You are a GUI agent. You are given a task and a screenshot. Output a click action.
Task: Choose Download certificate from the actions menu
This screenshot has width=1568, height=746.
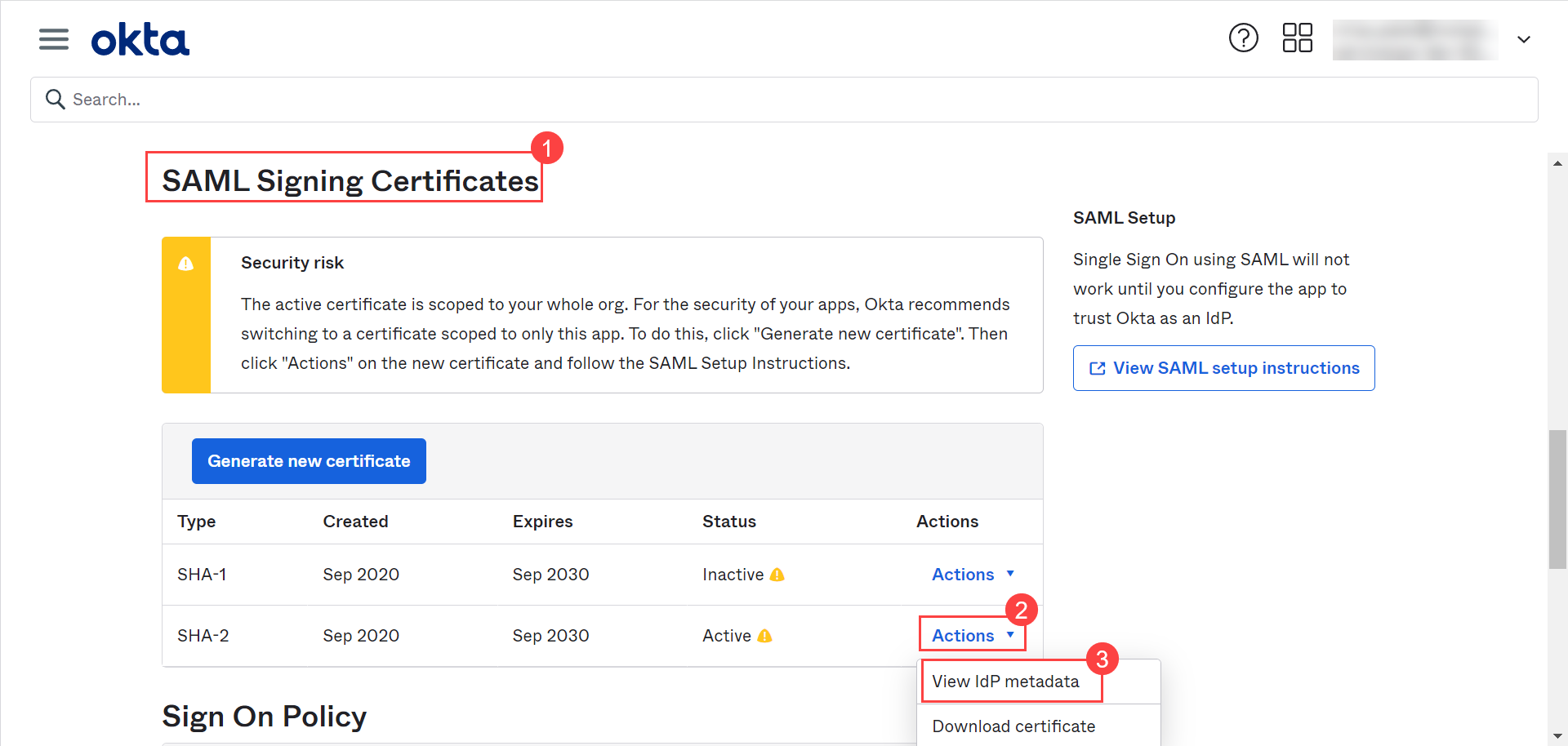coord(1013,726)
